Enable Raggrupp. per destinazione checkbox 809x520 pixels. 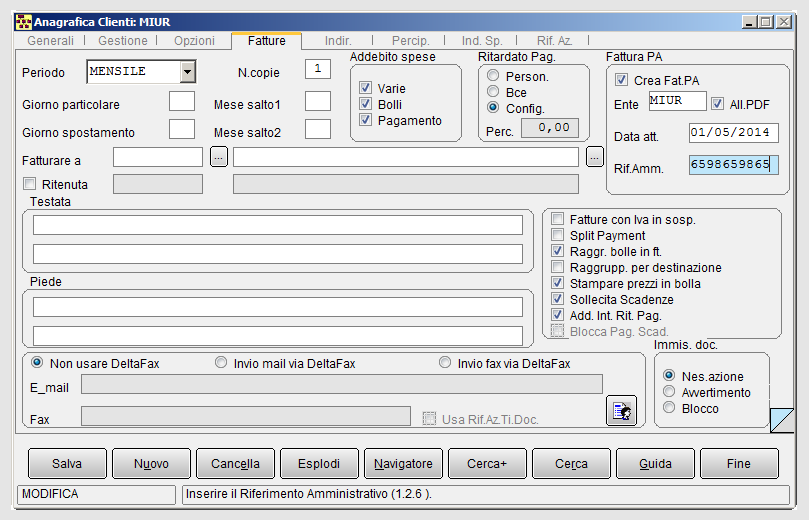click(557, 267)
